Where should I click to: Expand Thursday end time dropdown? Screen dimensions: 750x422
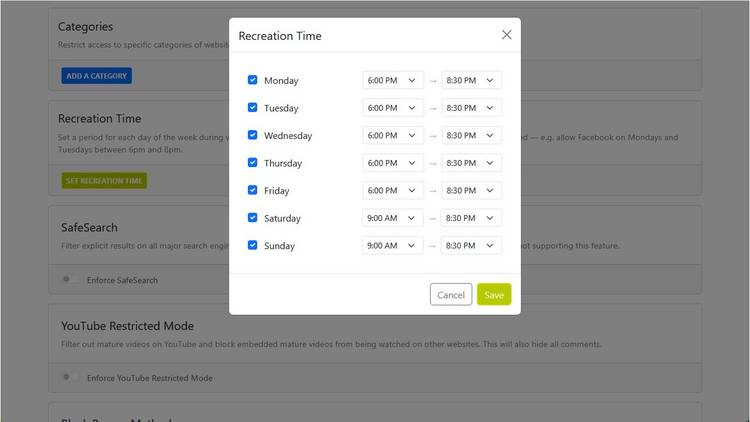coord(471,163)
